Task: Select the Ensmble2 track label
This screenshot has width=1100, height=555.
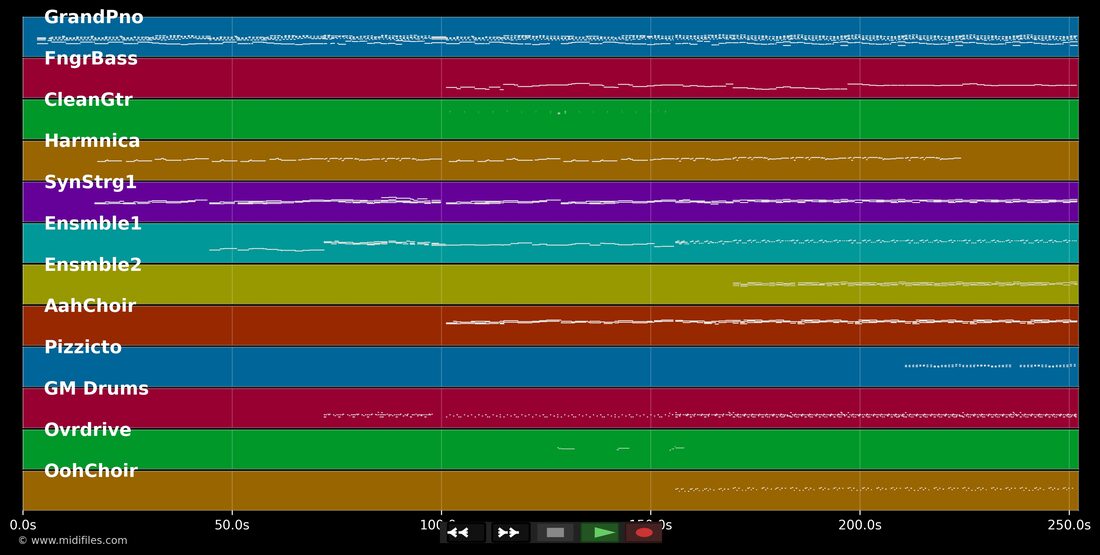Action: [x=93, y=265]
